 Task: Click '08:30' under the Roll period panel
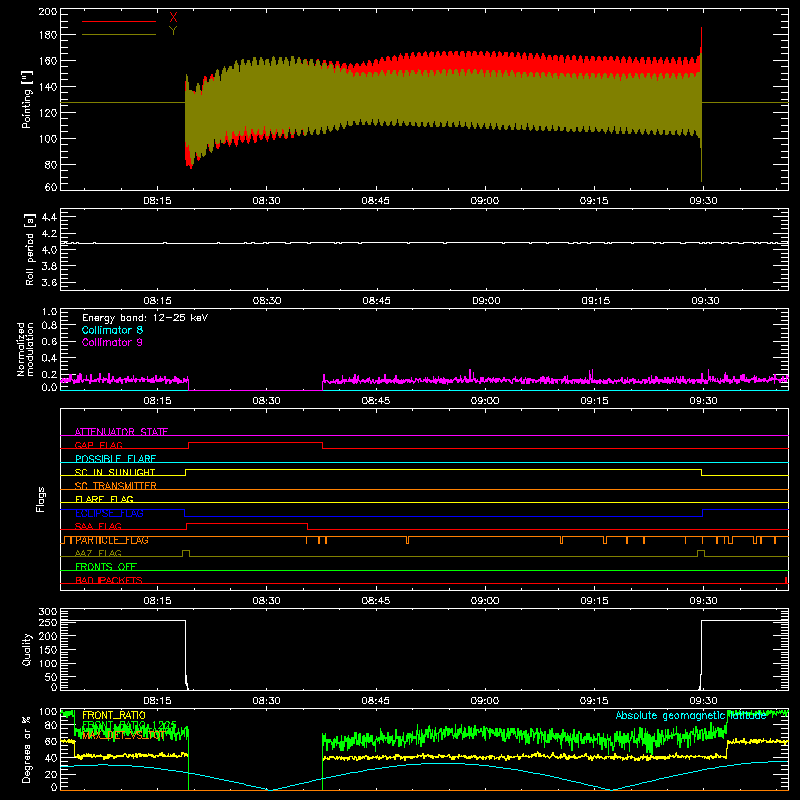pos(267,301)
